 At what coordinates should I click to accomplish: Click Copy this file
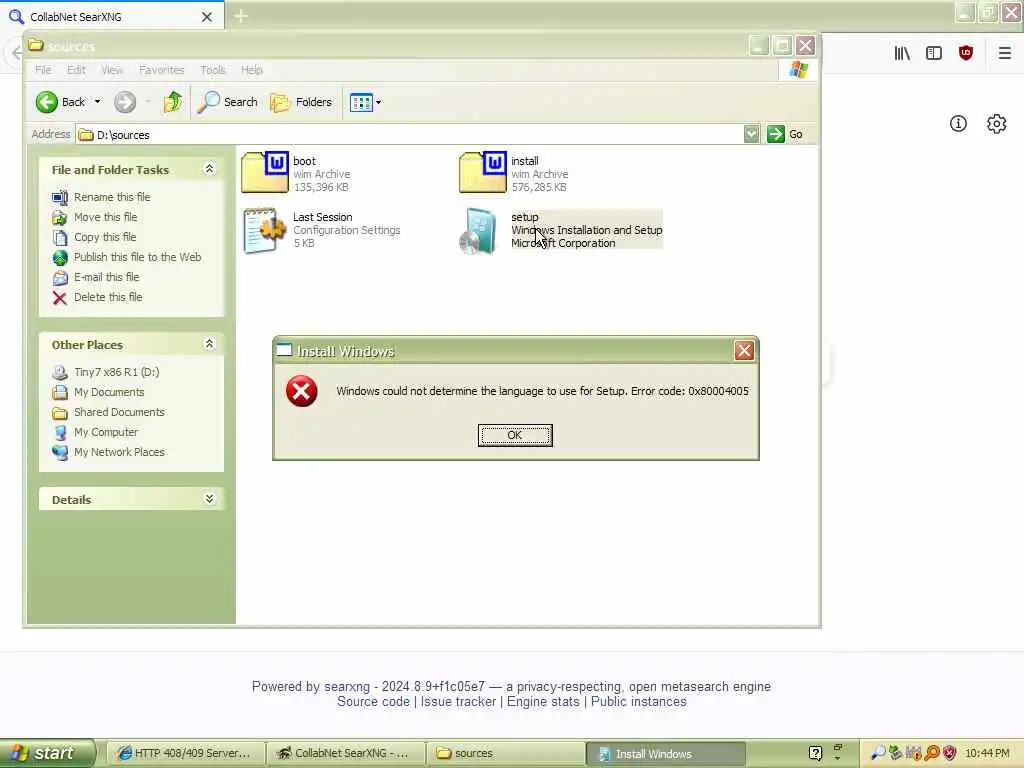coord(104,237)
